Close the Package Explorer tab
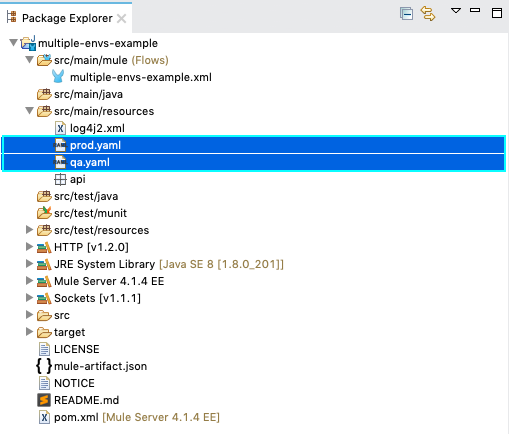 point(122,18)
